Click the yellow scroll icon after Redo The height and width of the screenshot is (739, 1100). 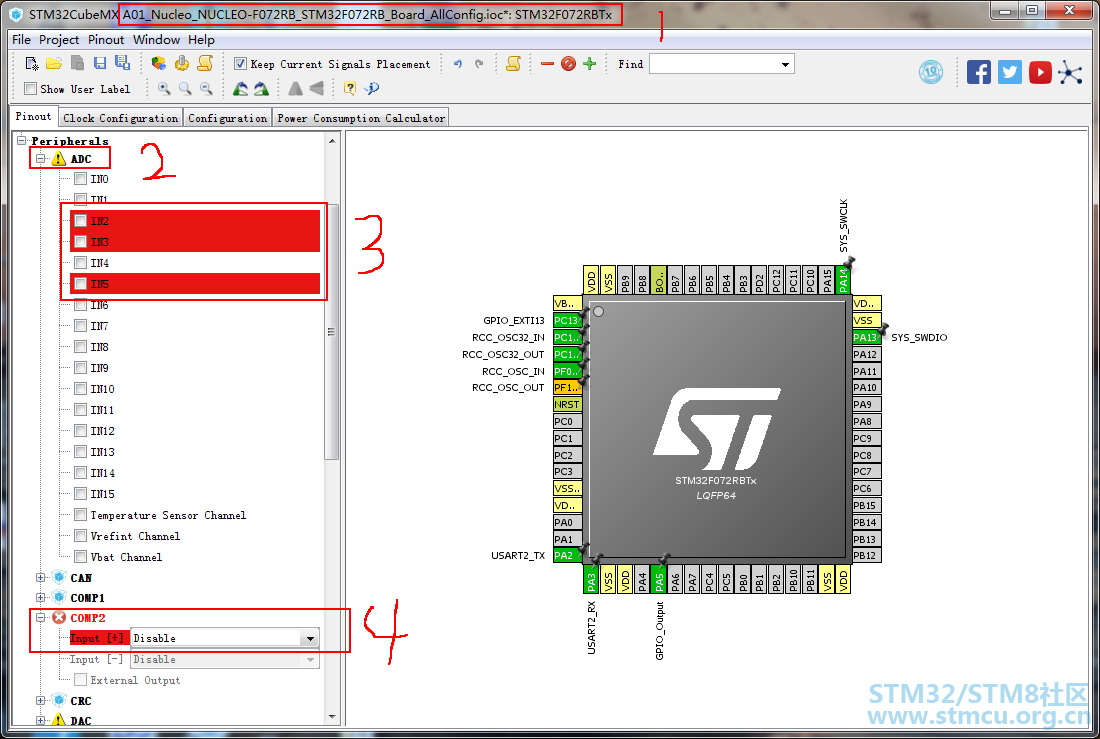tap(514, 64)
